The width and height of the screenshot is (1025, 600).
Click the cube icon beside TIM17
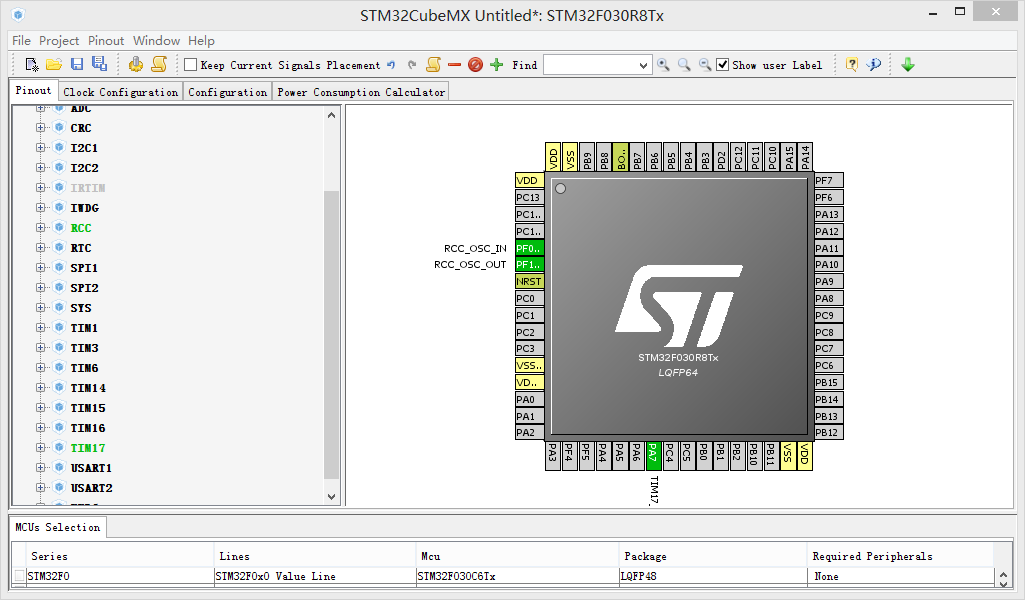(59, 448)
